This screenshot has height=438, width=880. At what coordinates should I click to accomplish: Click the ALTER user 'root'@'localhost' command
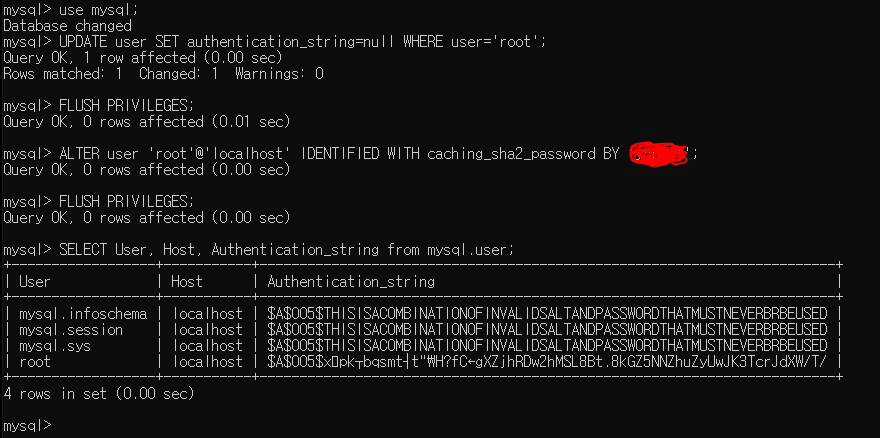click(x=351, y=154)
